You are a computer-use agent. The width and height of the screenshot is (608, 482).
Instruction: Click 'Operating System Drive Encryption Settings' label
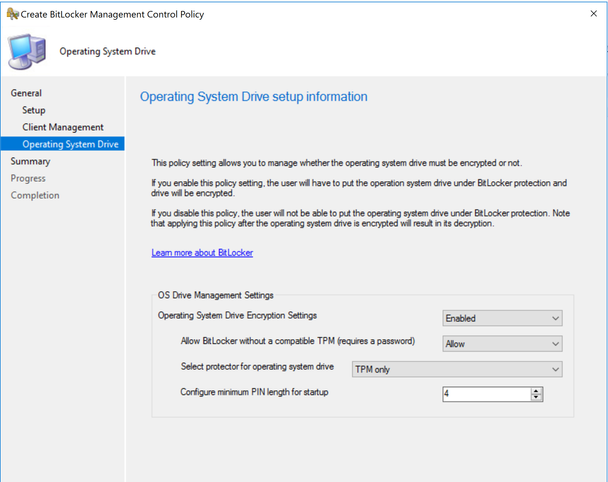[x=237, y=315]
